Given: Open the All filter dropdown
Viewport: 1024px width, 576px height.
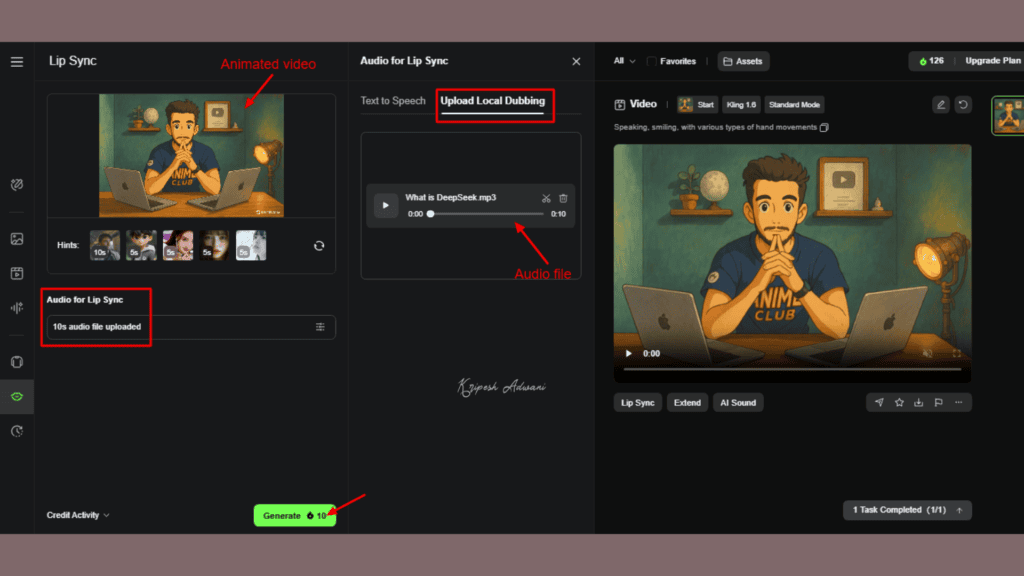Looking at the screenshot, I should [x=623, y=61].
